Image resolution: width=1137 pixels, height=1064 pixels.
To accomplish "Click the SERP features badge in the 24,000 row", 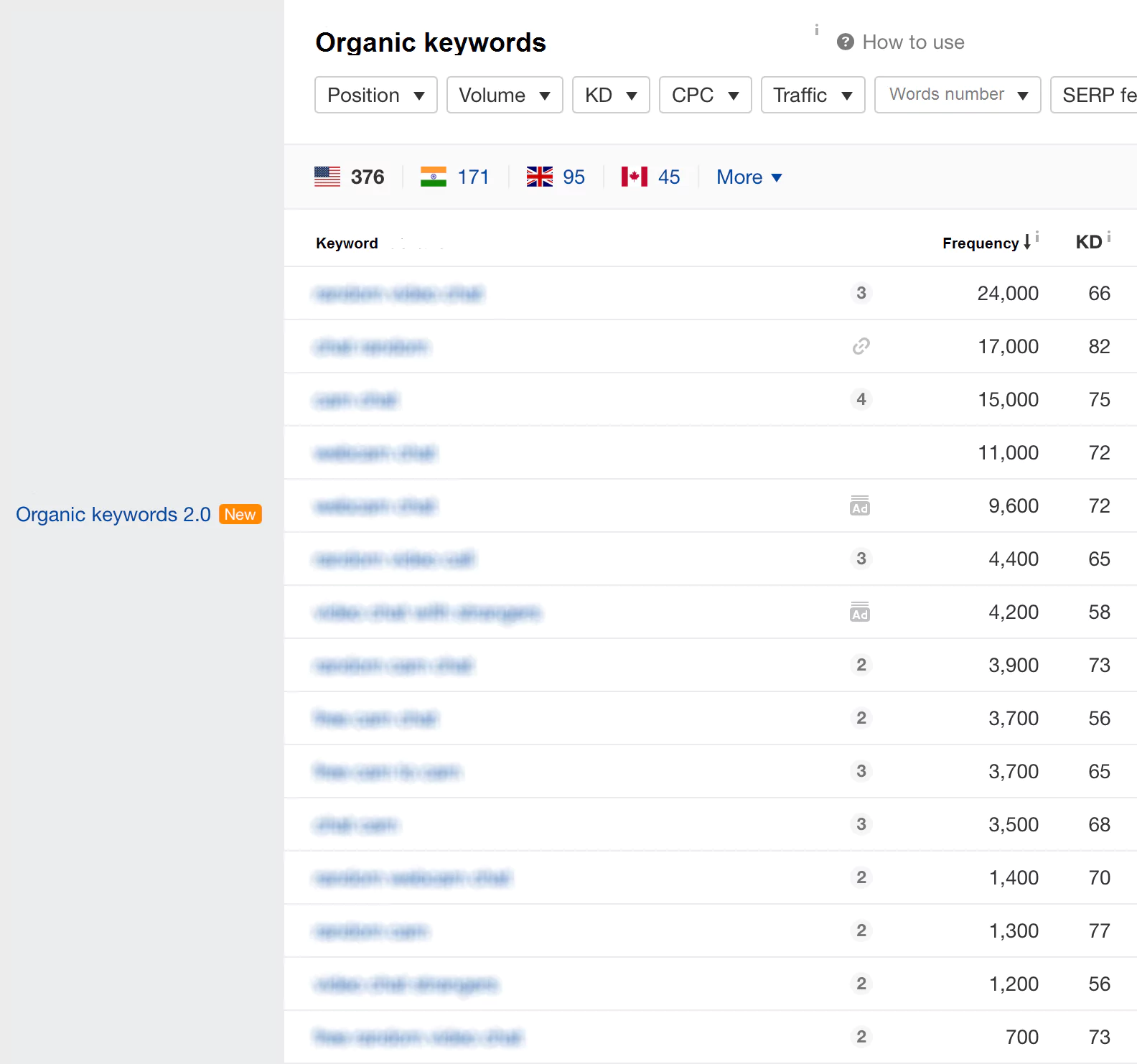I will coord(861,293).
